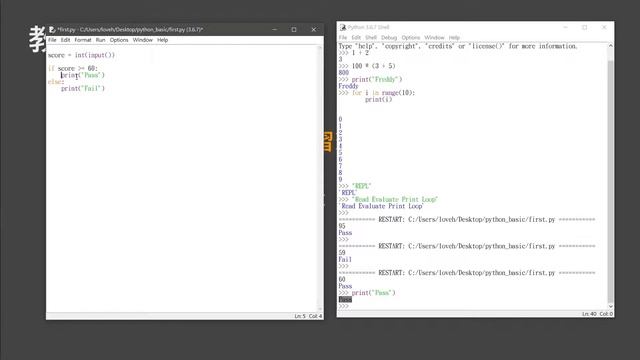
Task: Open Format menu in first.py editor
Action: [x=83, y=40]
